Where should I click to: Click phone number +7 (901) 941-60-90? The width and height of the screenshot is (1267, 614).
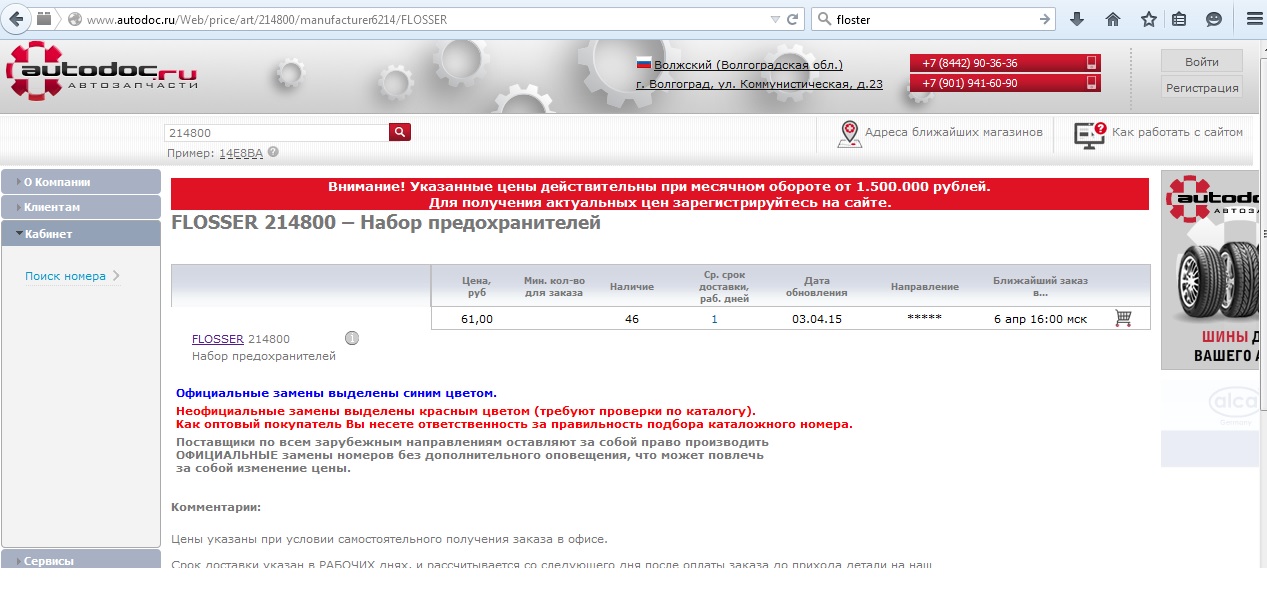pos(1005,83)
